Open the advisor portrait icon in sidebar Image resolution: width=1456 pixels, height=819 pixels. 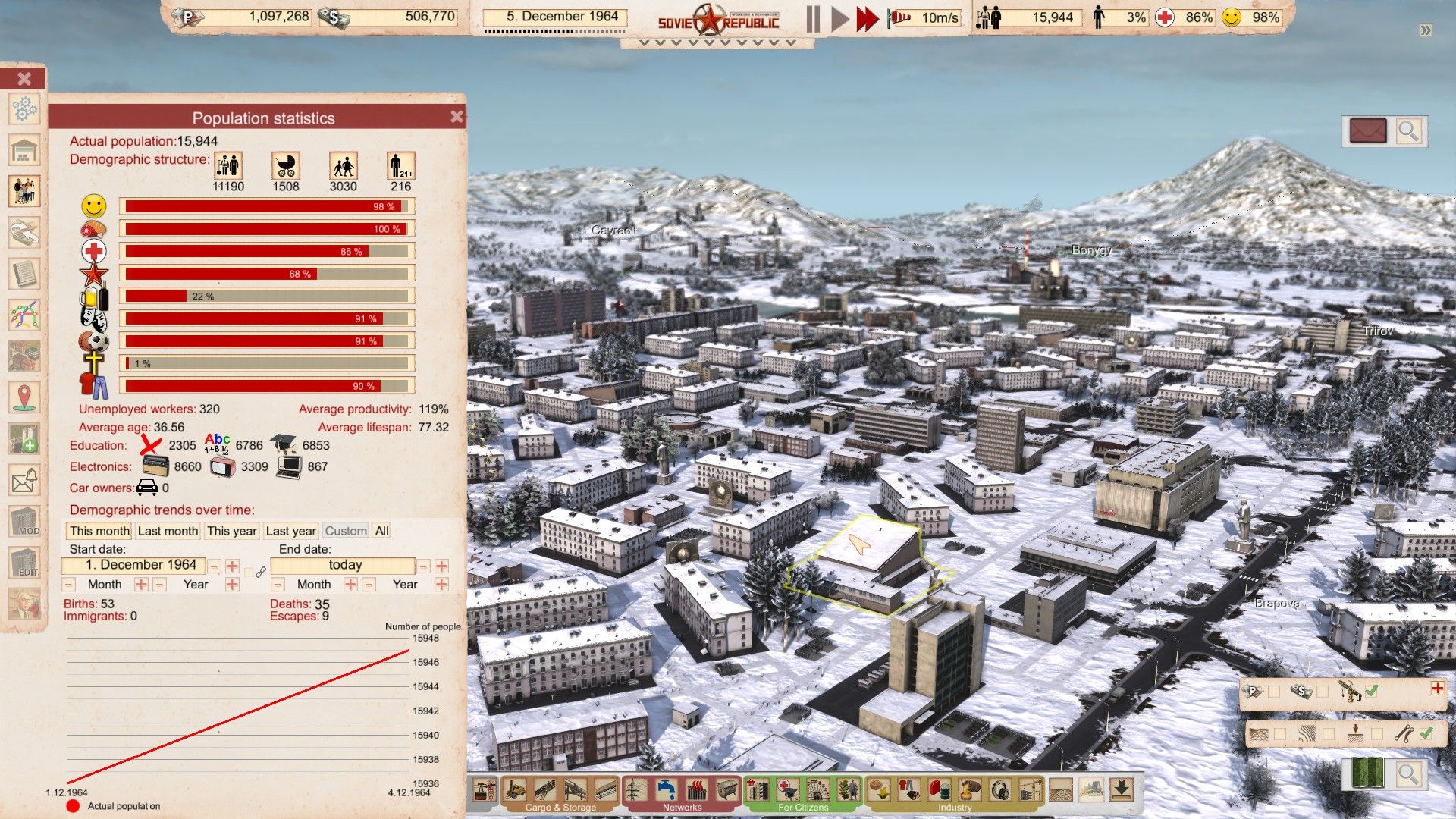tap(24, 604)
